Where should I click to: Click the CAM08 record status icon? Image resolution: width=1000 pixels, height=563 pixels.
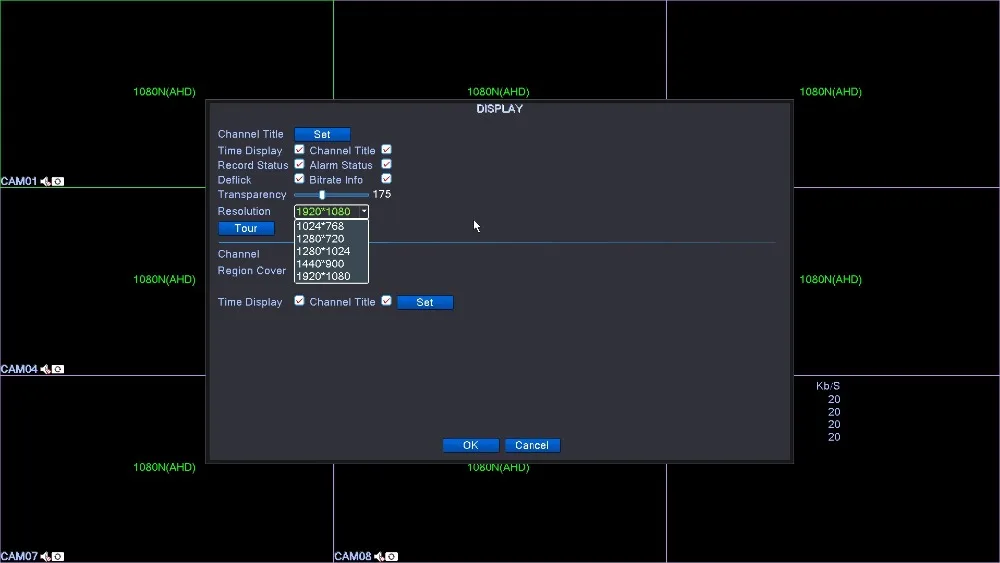point(392,557)
